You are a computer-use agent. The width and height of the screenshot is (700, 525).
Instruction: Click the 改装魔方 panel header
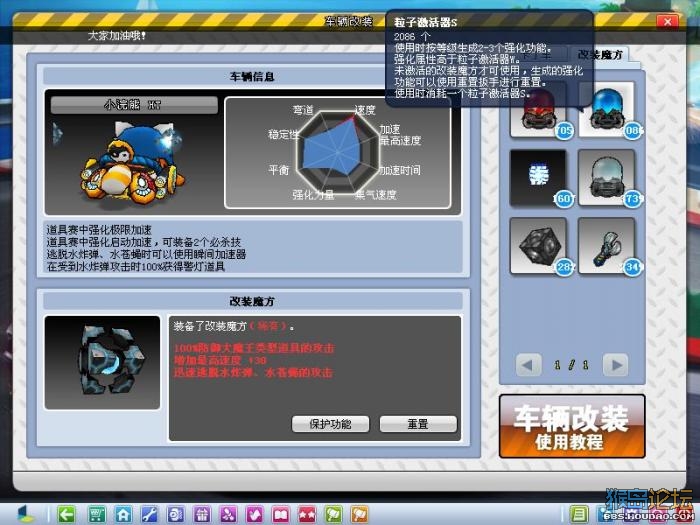253,301
